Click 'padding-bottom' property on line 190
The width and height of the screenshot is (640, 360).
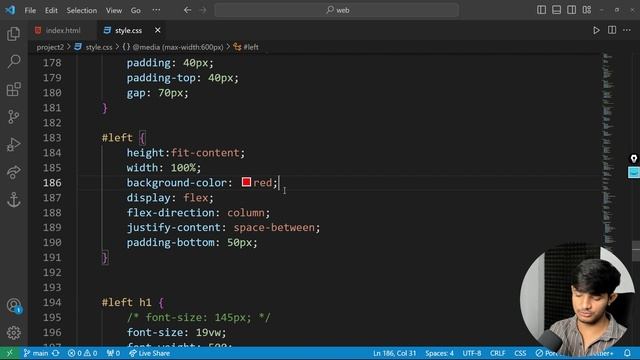[171, 242]
